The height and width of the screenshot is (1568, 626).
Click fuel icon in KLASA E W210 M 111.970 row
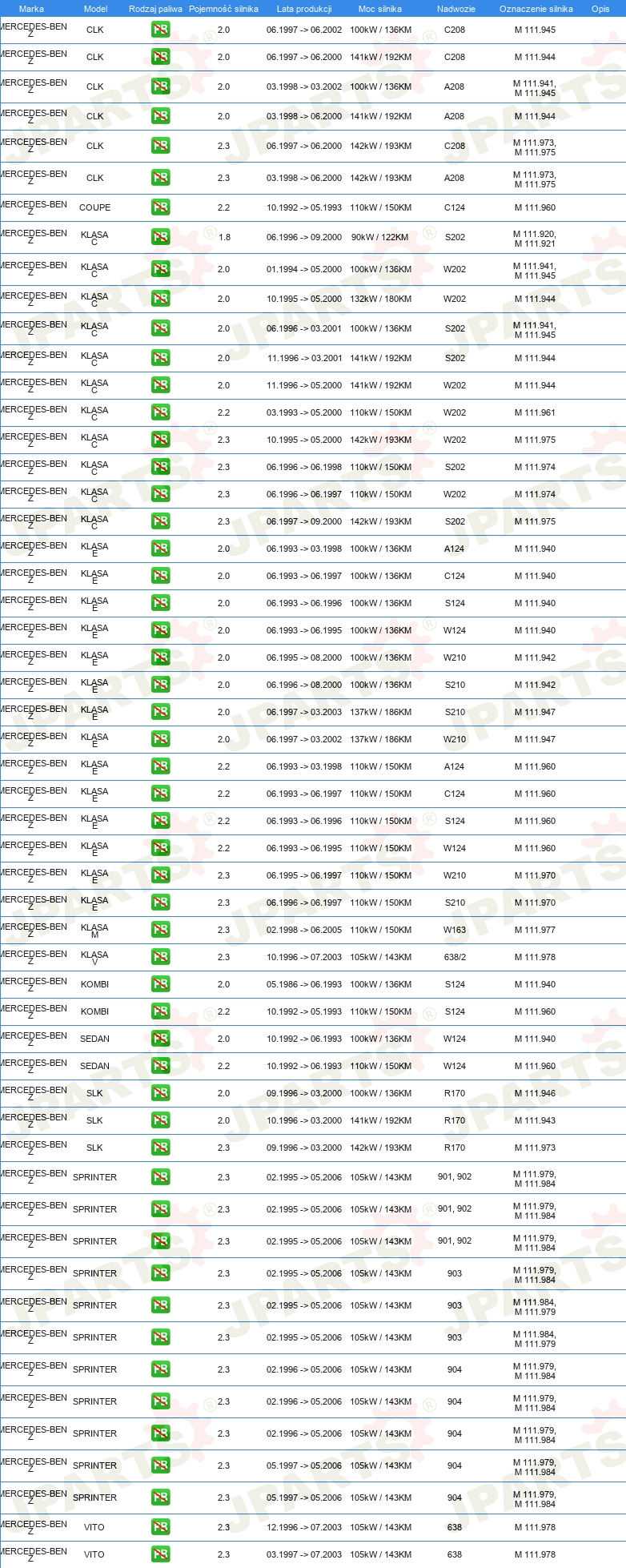(160, 875)
